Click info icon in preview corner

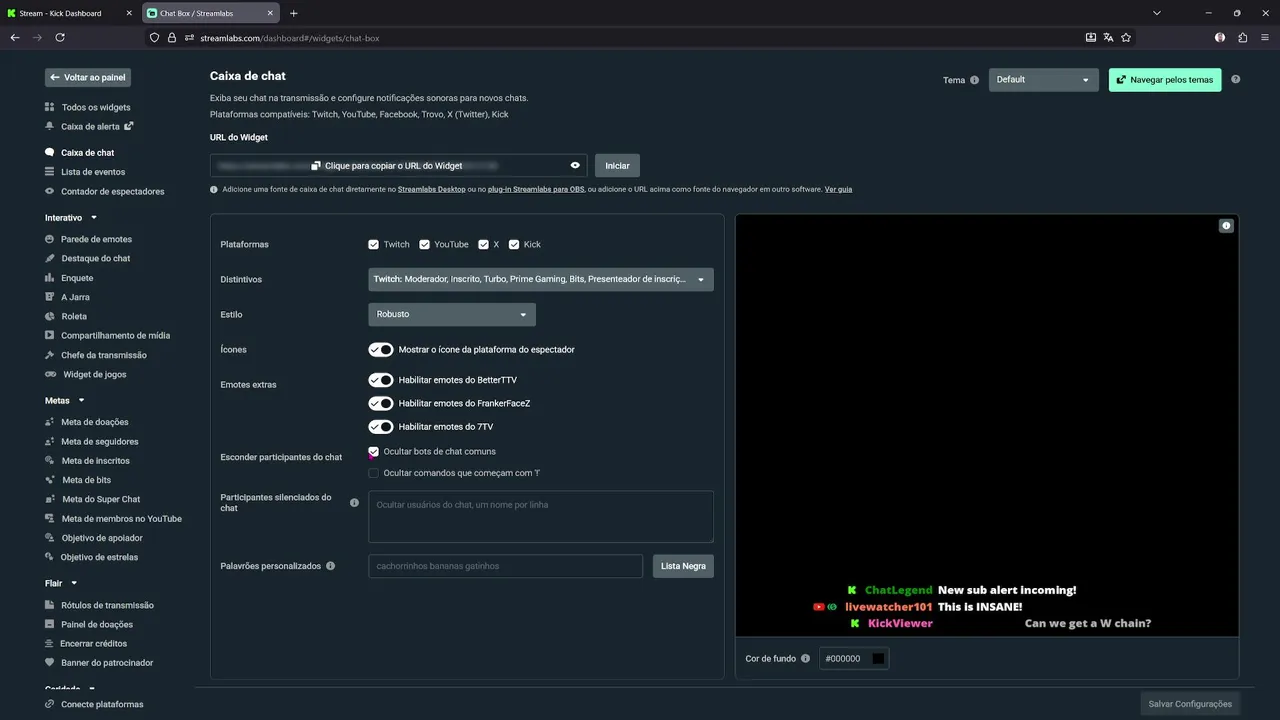point(1226,226)
